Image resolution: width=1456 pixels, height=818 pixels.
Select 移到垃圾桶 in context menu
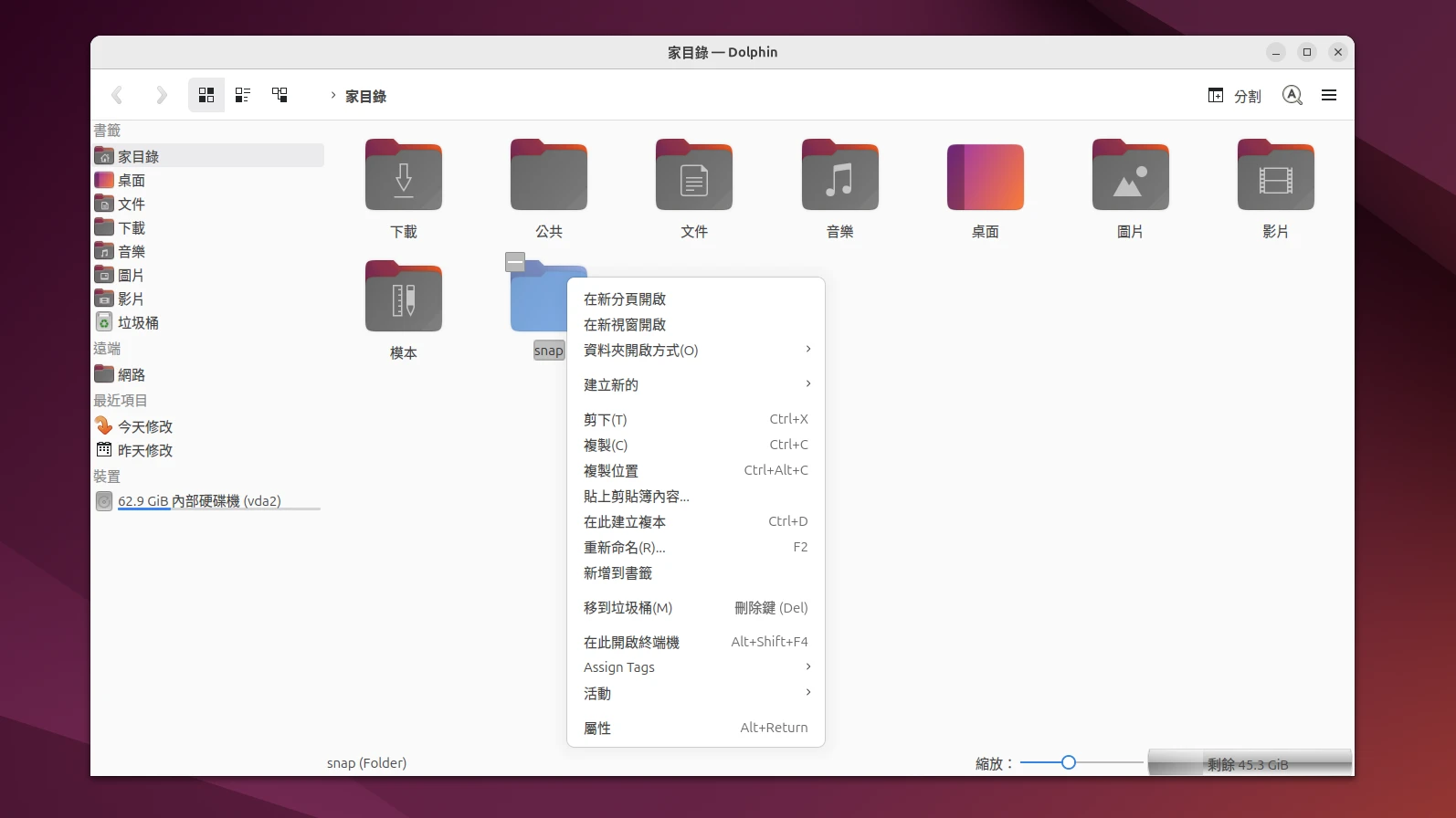(628, 608)
